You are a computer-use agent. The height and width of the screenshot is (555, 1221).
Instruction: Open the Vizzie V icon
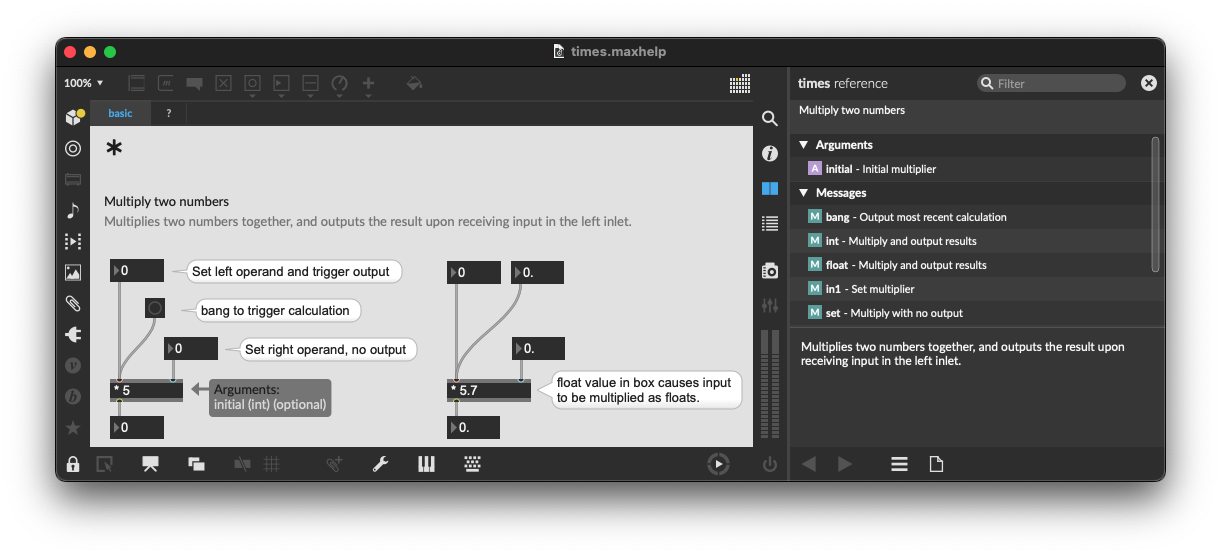click(73, 365)
